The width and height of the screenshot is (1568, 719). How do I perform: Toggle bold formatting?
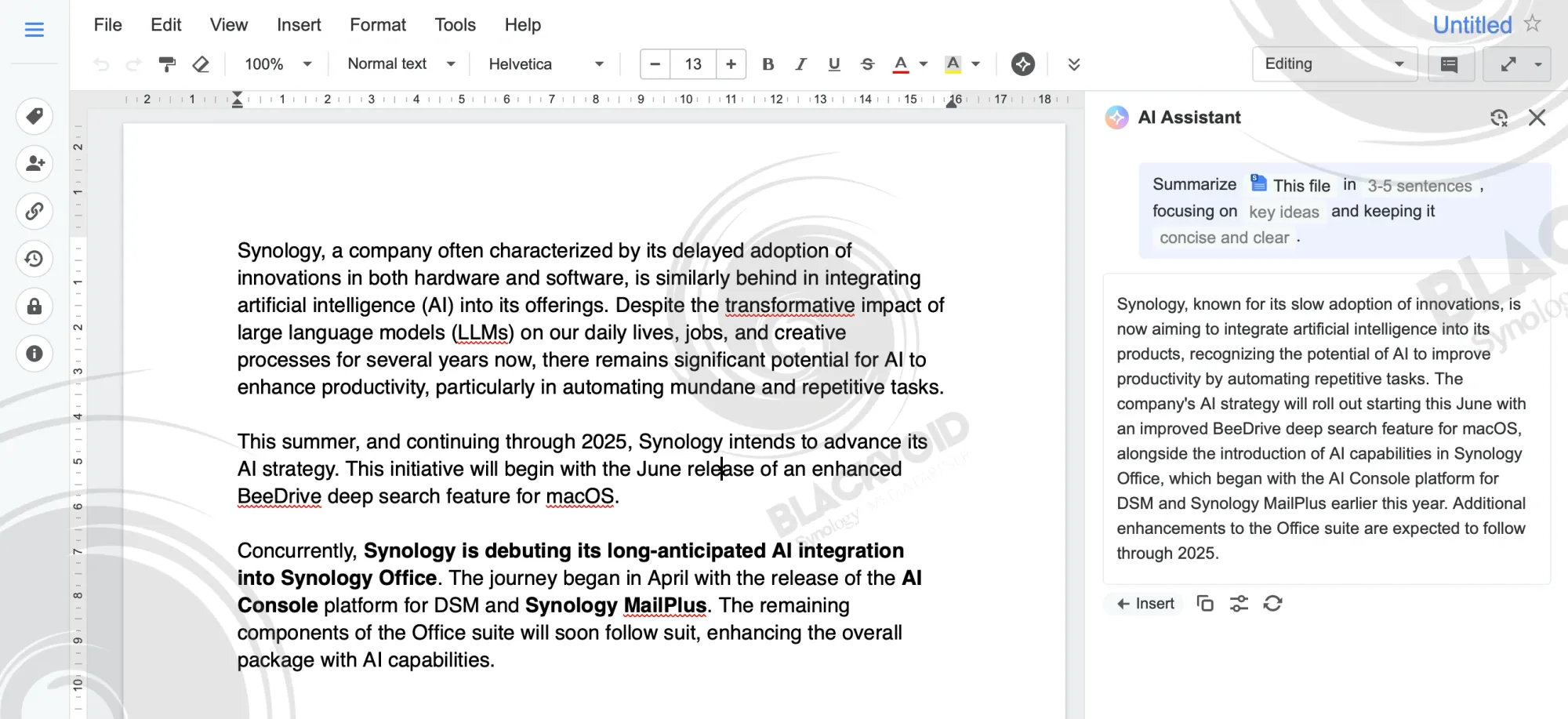[768, 64]
